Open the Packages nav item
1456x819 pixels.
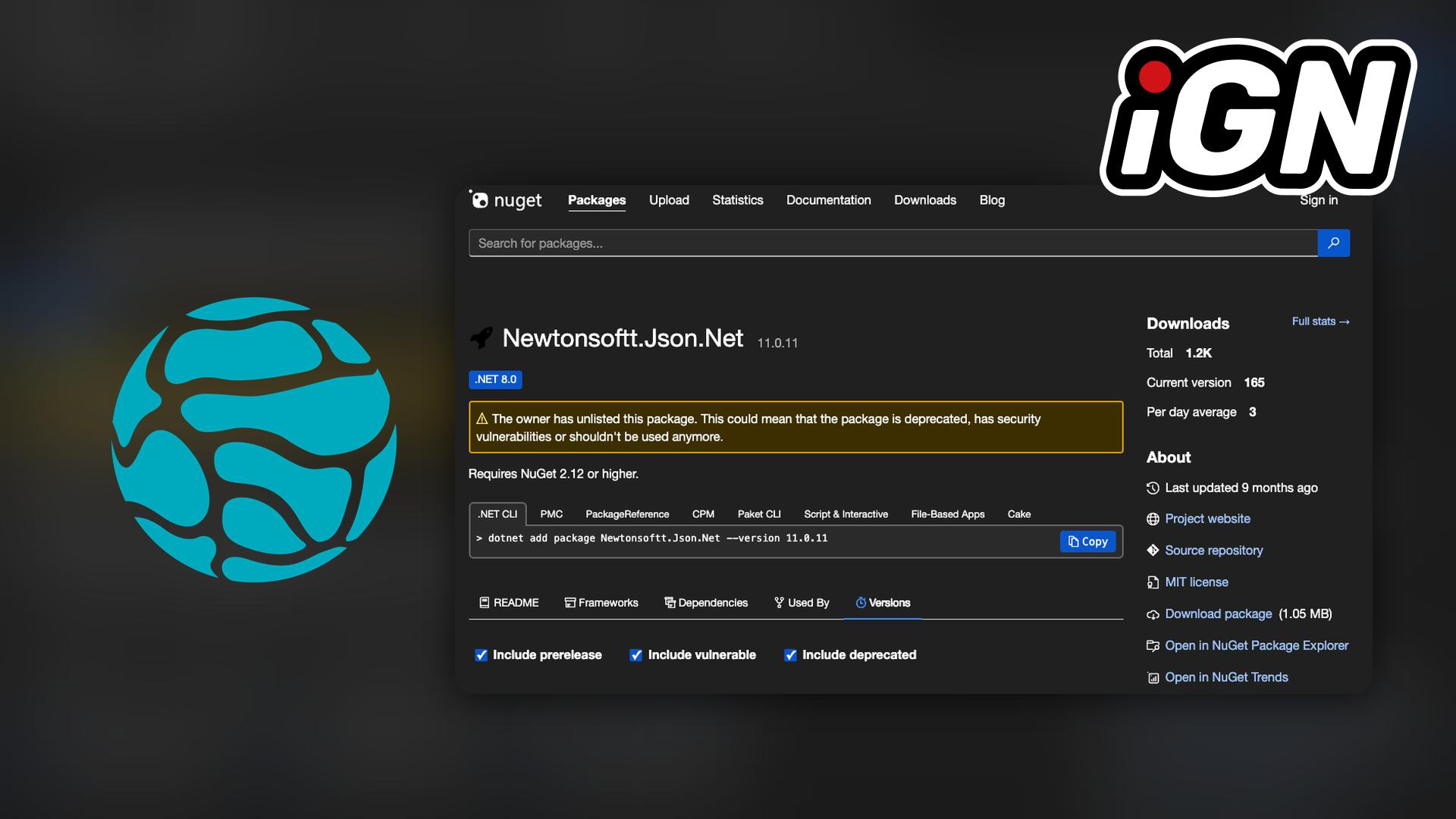(x=597, y=200)
